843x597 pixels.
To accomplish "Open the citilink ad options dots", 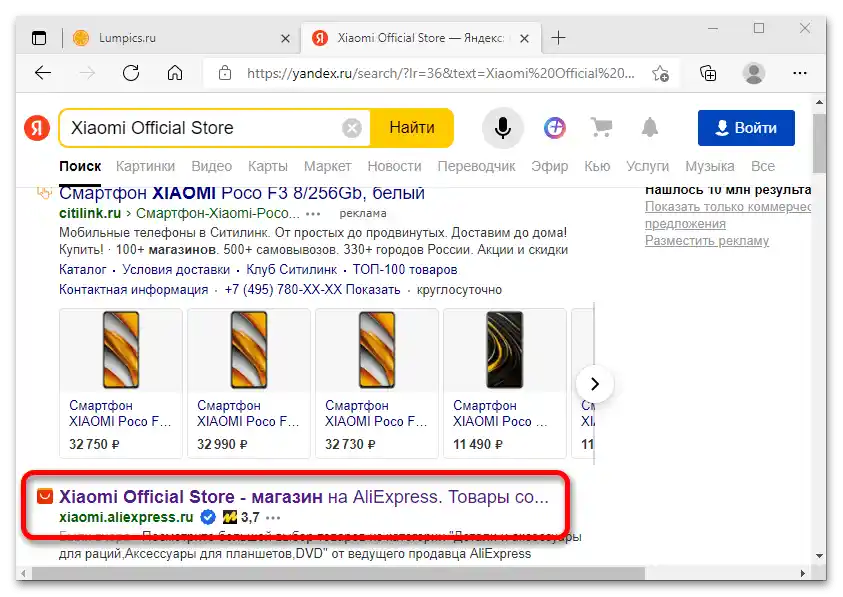I will pyautogui.click(x=313, y=214).
